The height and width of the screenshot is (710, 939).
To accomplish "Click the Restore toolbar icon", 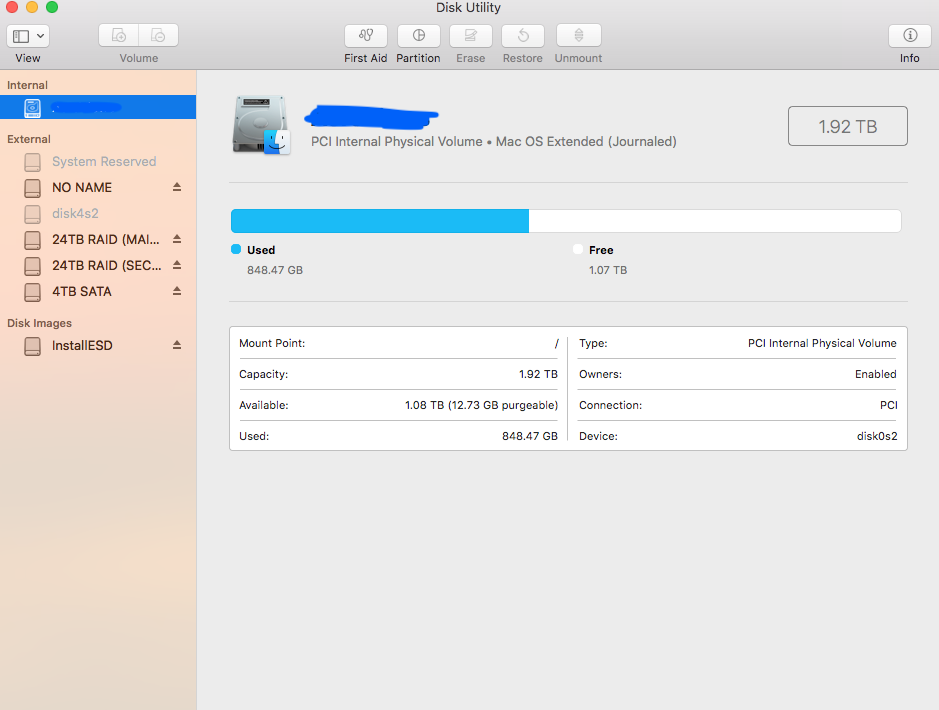I will (x=523, y=35).
